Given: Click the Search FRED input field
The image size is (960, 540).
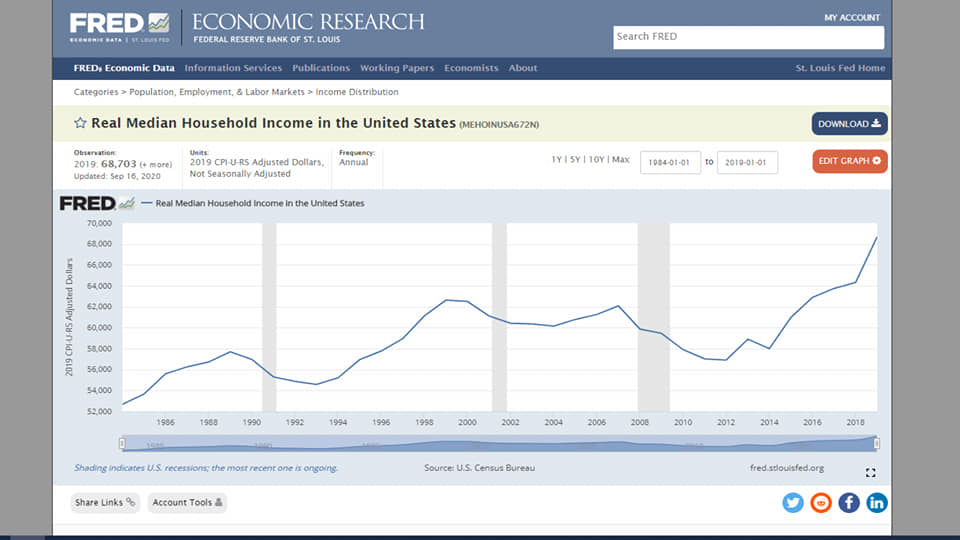Looking at the screenshot, I should click(748, 37).
